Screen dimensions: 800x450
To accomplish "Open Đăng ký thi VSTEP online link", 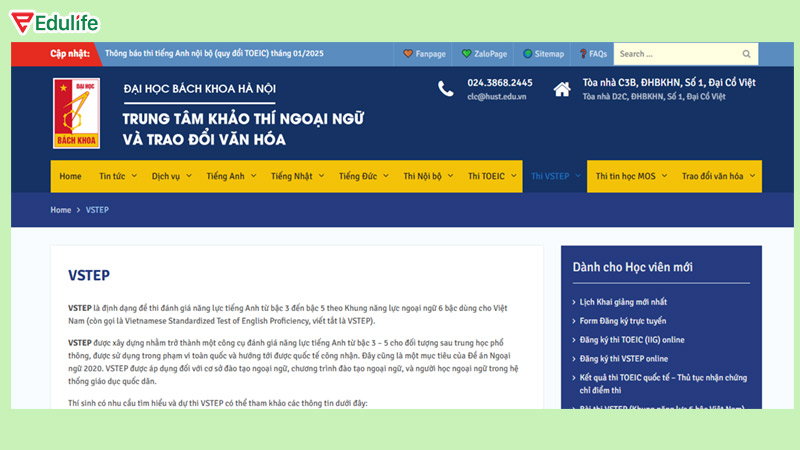I will coord(623,359).
